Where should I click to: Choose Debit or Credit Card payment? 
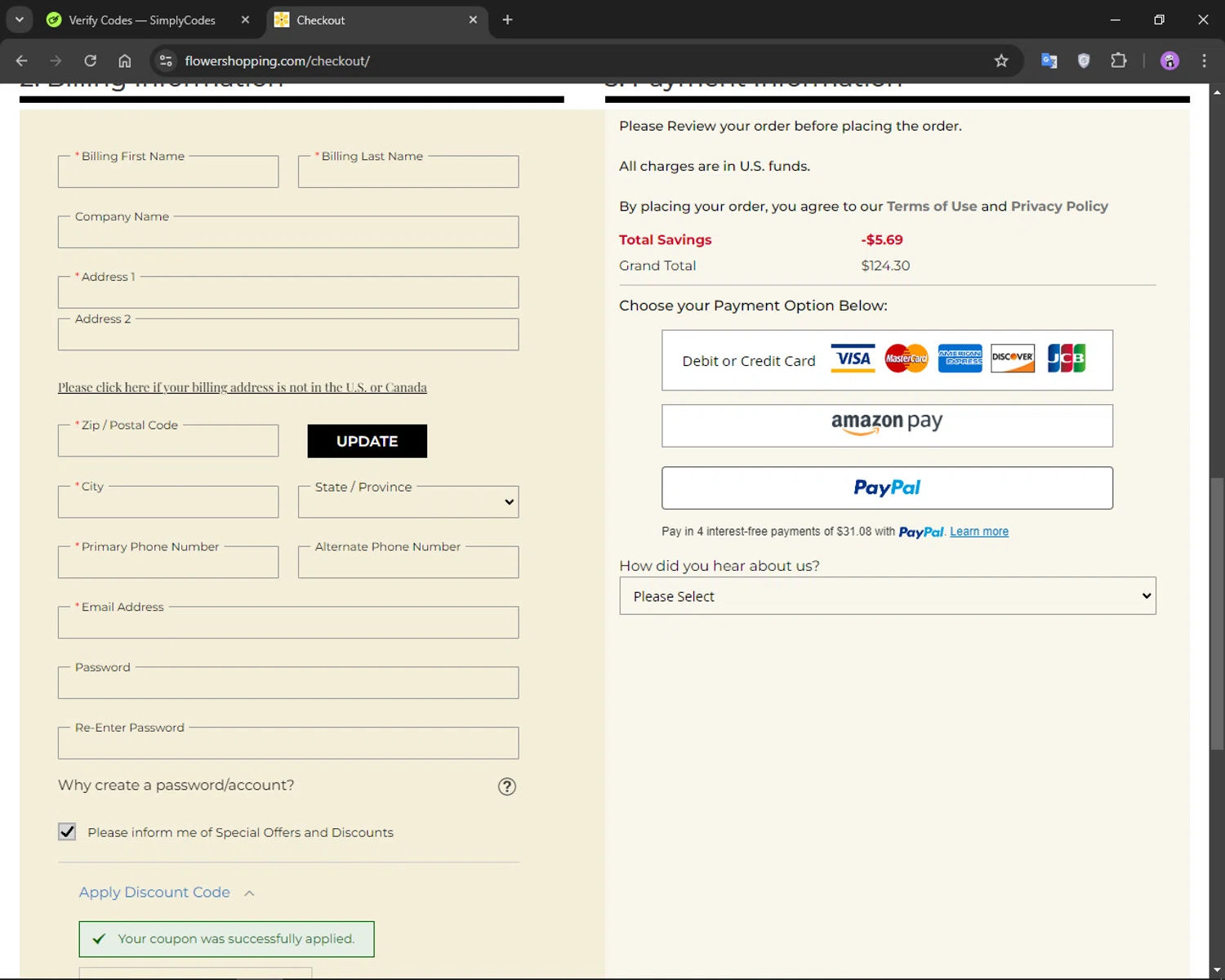click(x=887, y=360)
